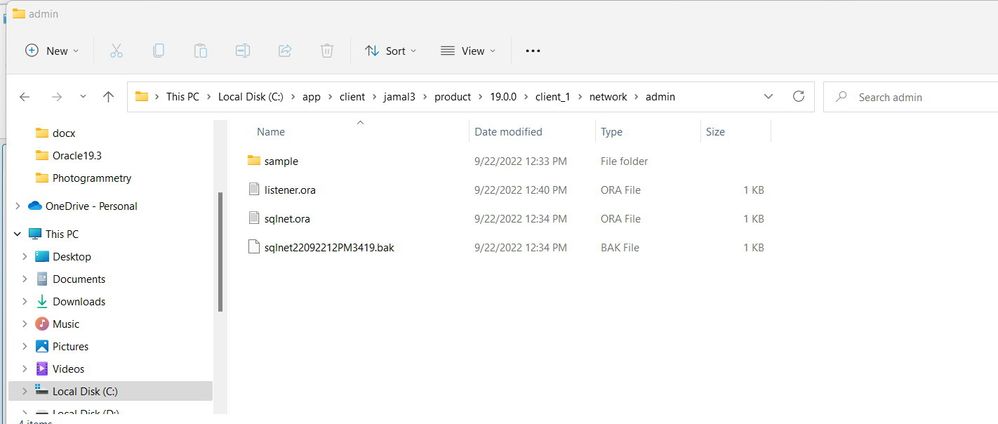The image size is (998, 424).
Task: Click This PC in address bar
Action: click(183, 97)
